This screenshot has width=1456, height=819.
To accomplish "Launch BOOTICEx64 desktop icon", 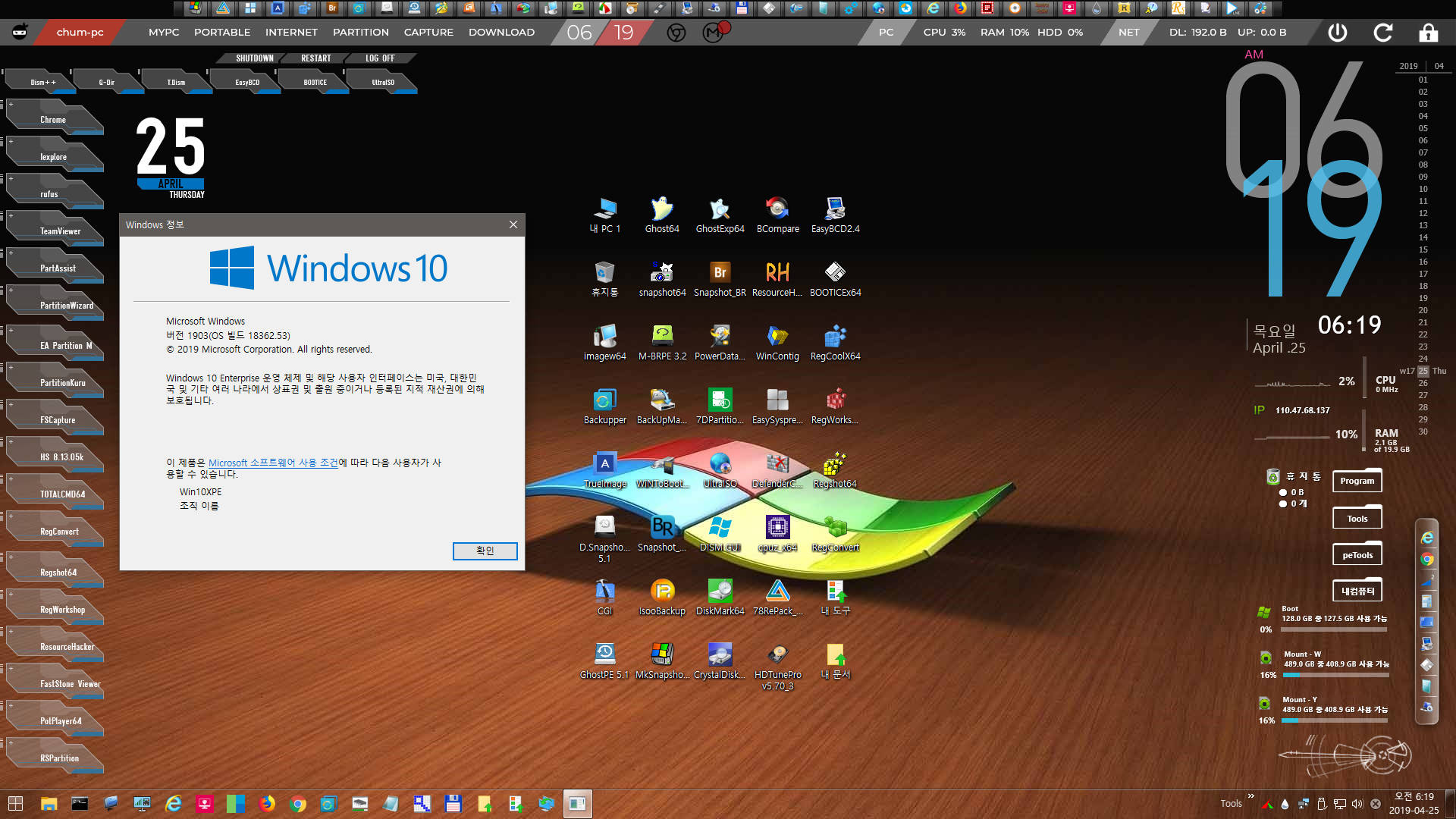I will click(835, 278).
